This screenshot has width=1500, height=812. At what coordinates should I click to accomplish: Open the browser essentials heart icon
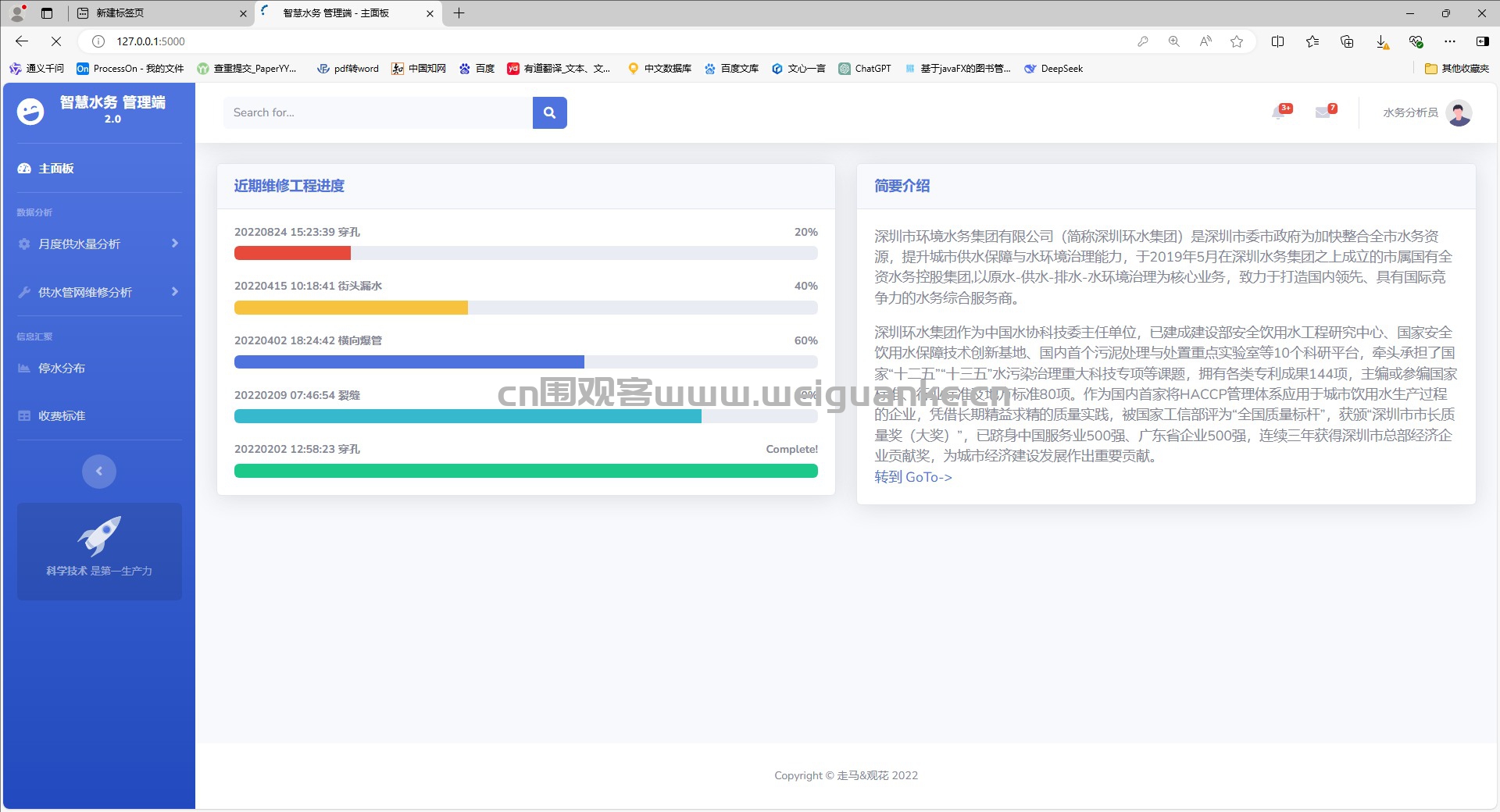pyautogui.click(x=1416, y=41)
